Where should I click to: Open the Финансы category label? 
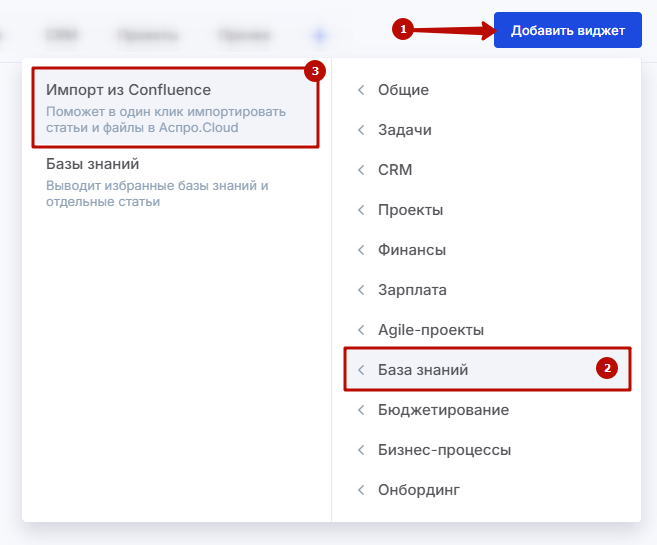click(x=412, y=250)
